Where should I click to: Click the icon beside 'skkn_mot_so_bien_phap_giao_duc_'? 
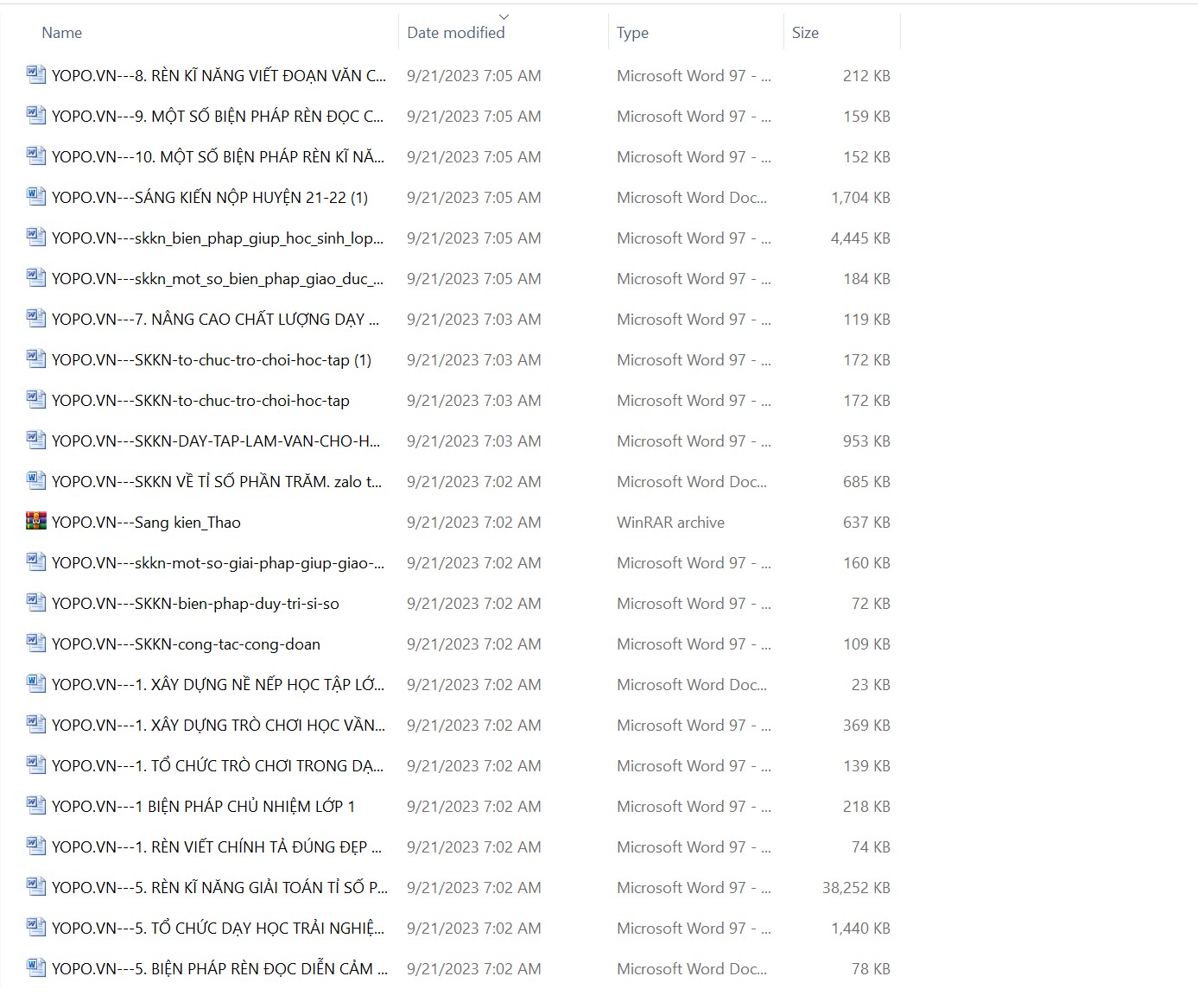pyautogui.click(x=36, y=278)
